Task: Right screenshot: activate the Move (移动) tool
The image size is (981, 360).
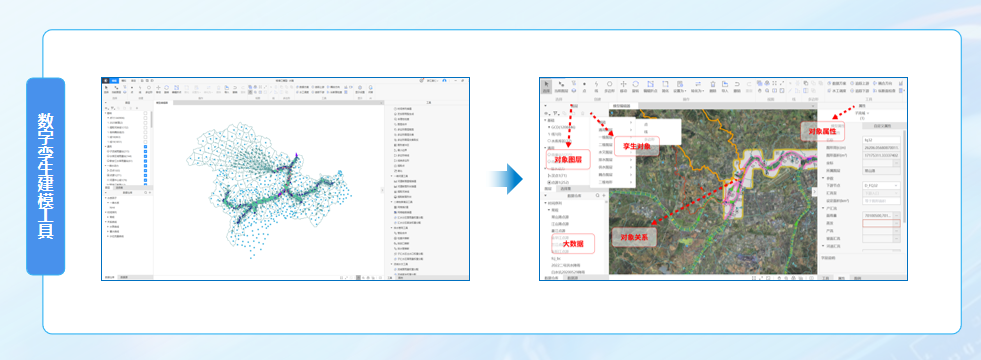Action: coord(623,86)
